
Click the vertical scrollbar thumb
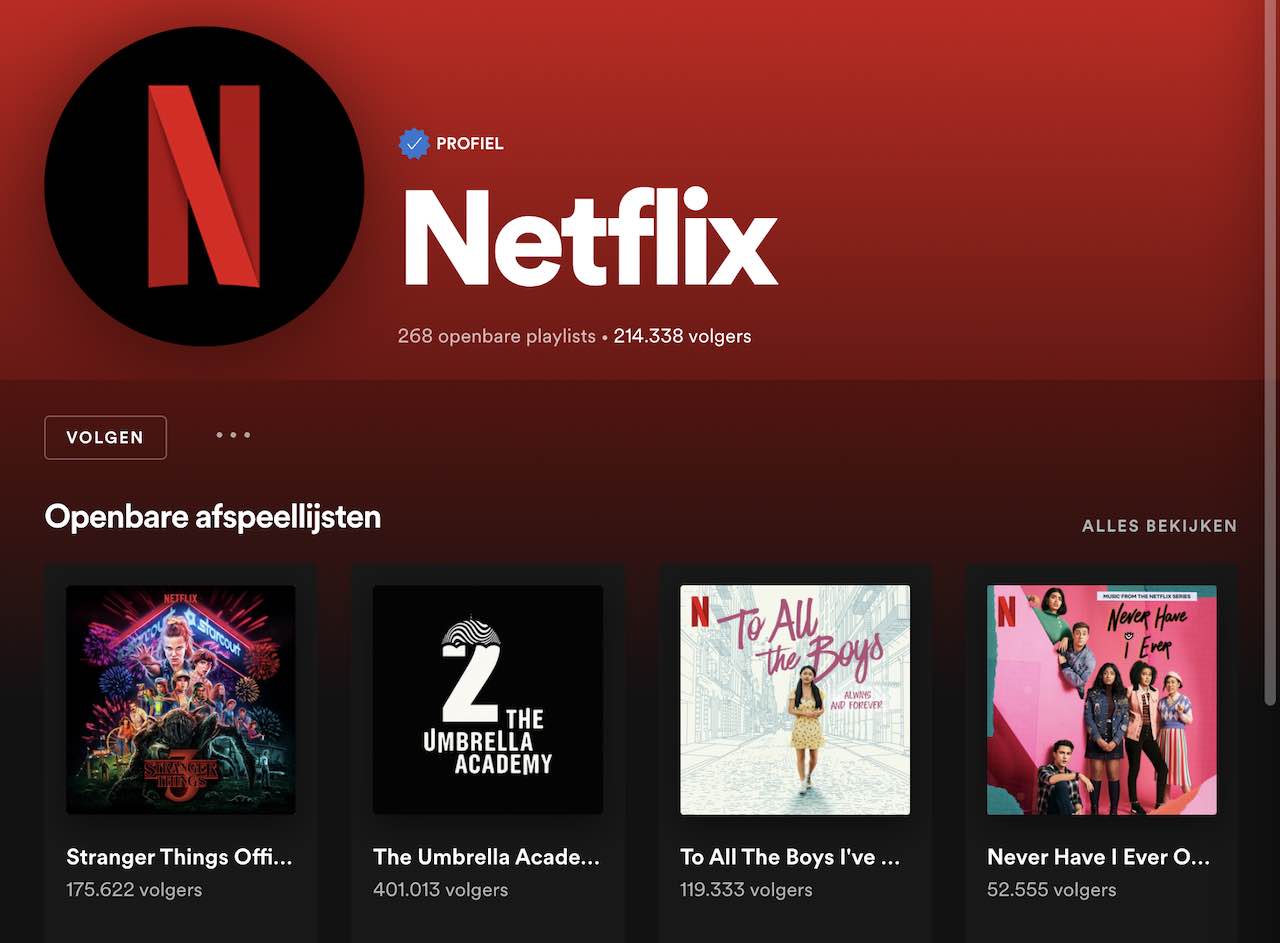tap(1270, 352)
